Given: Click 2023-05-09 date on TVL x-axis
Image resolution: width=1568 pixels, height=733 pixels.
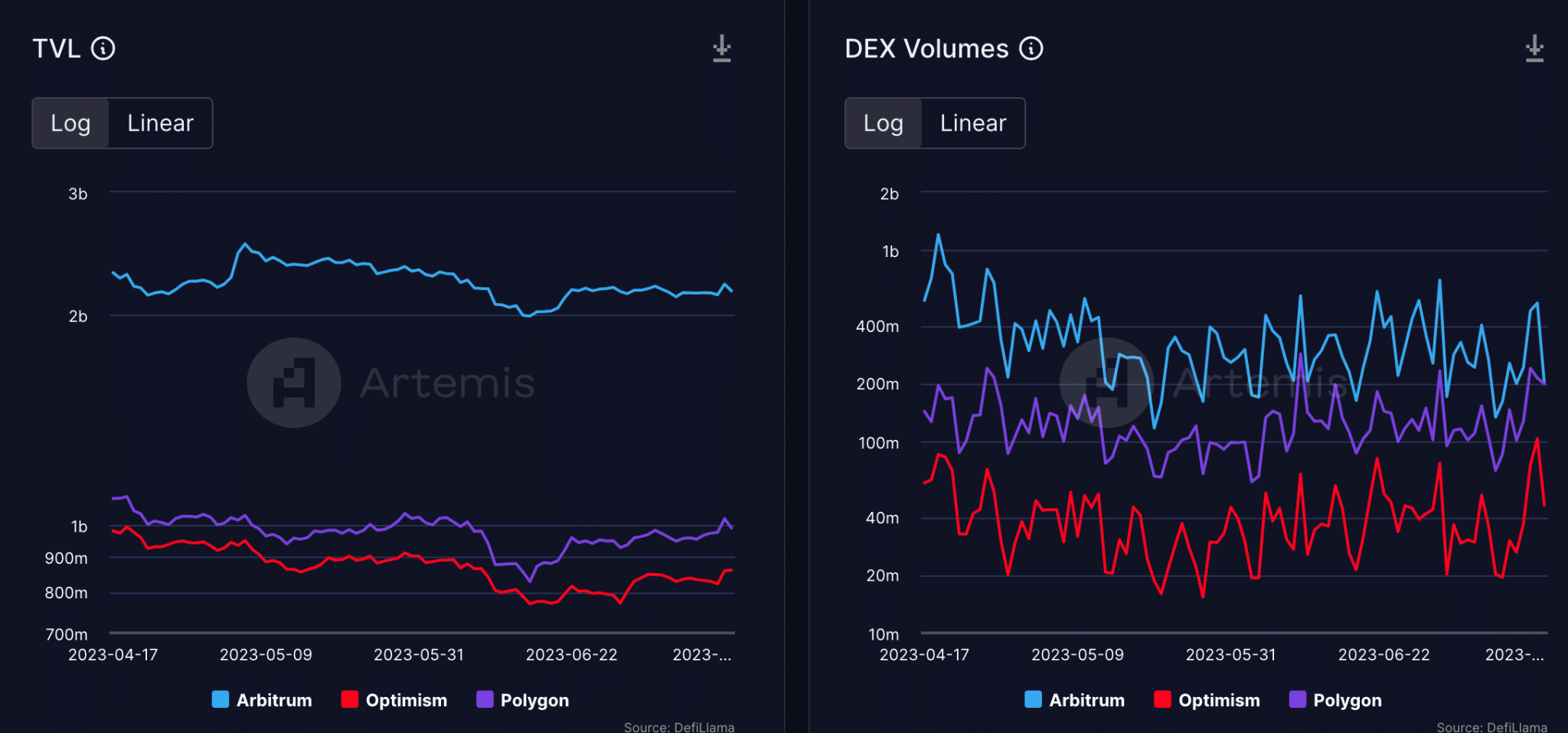Looking at the screenshot, I should [x=266, y=655].
